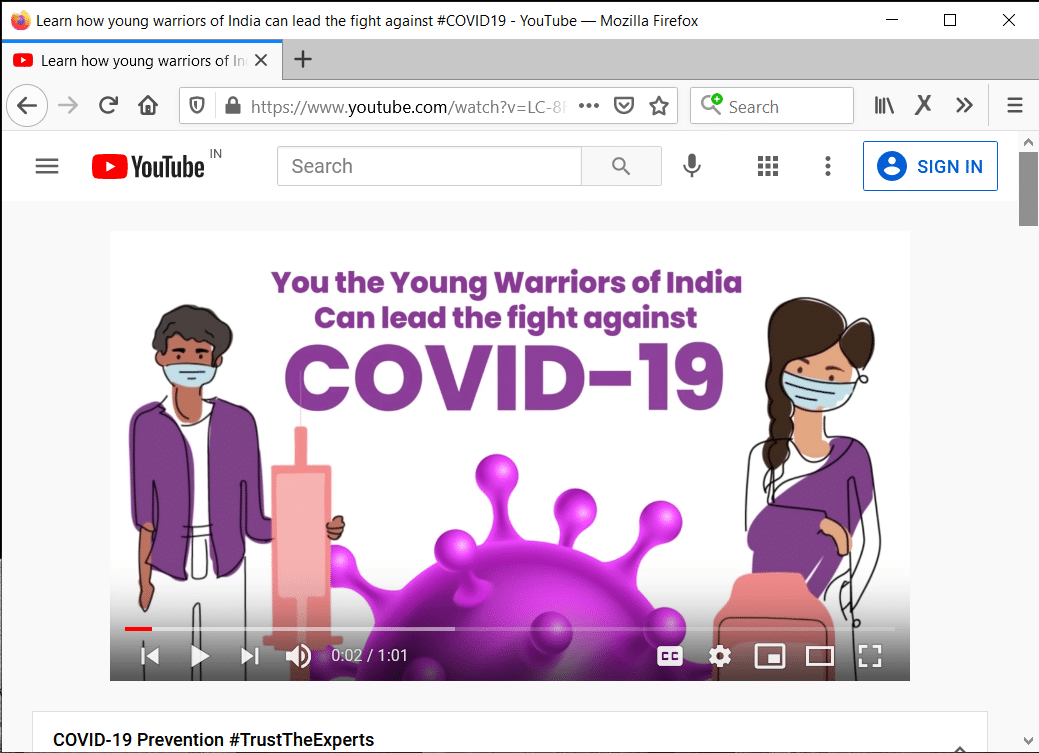Open the video's three-dot options menu
The image size is (1039, 753).
[828, 166]
